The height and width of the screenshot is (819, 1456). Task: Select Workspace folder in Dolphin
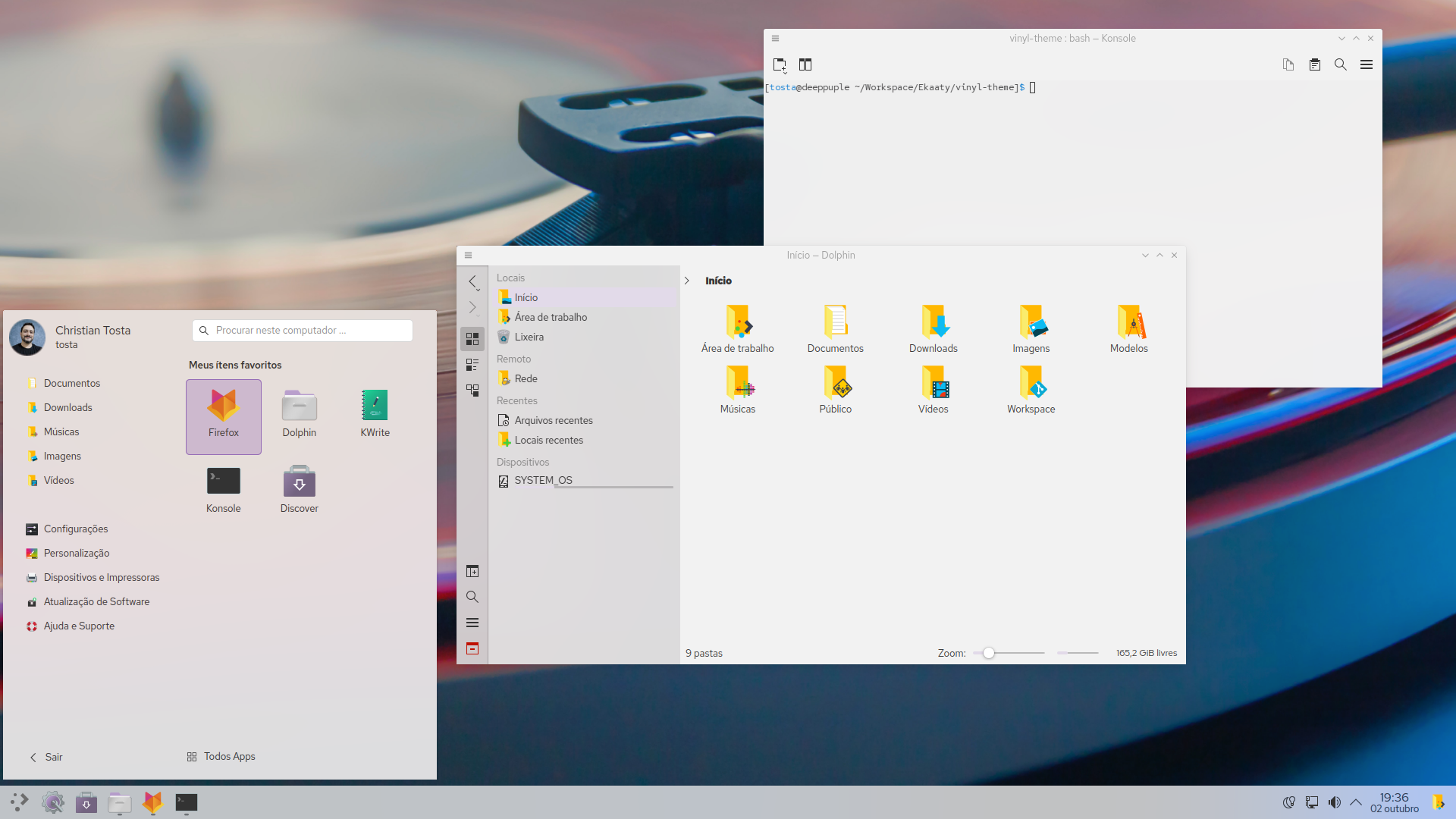[x=1031, y=389]
